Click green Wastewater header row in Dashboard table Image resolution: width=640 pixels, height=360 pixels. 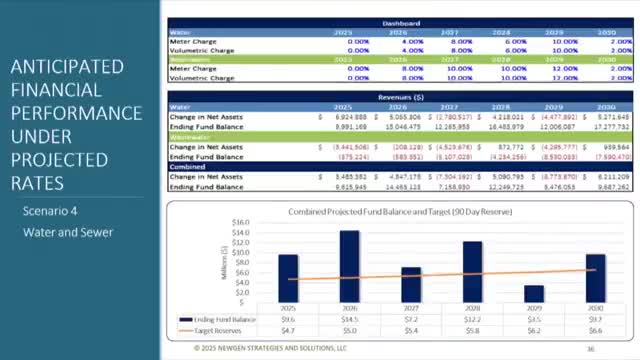tap(401, 60)
